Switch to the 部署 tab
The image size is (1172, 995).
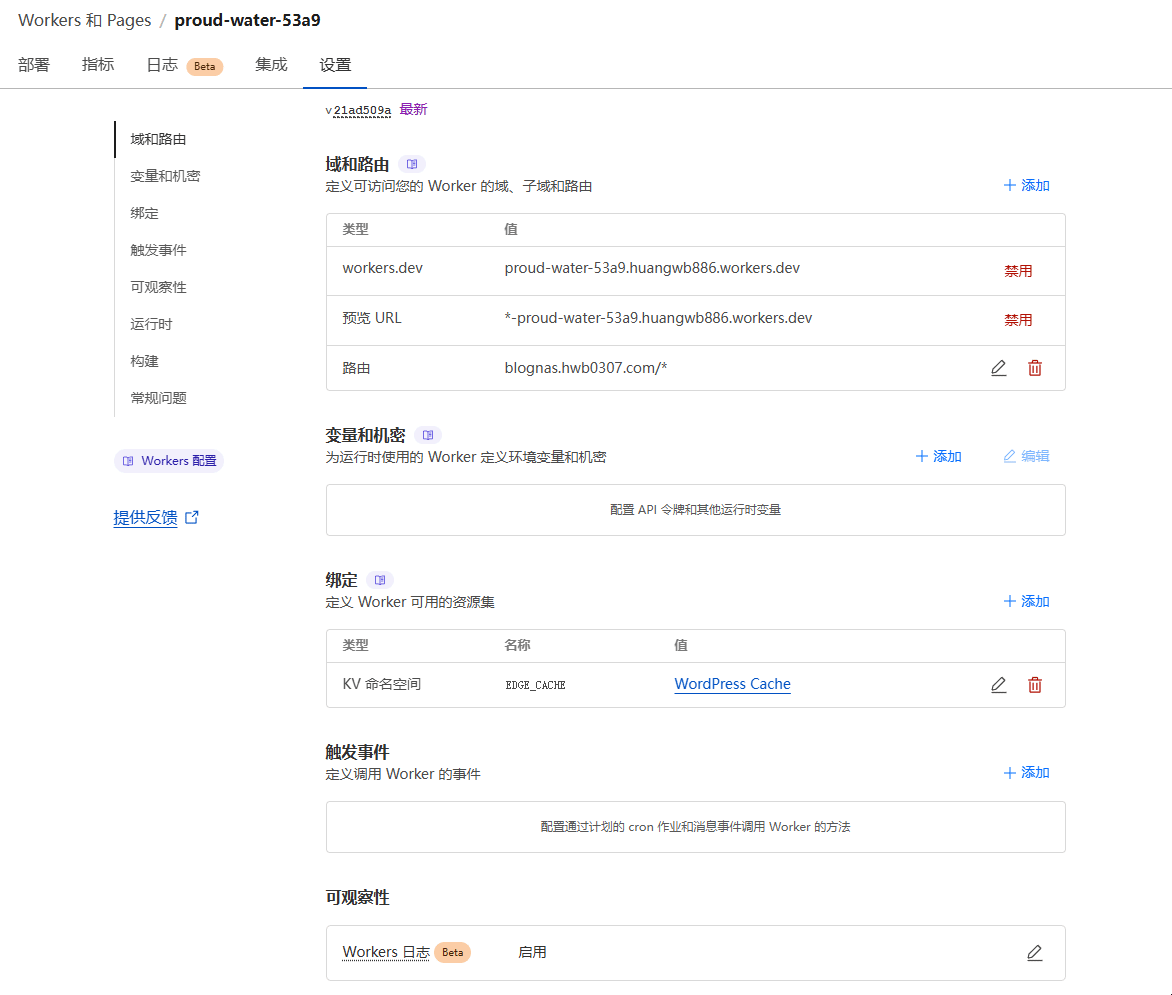click(34, 65)
